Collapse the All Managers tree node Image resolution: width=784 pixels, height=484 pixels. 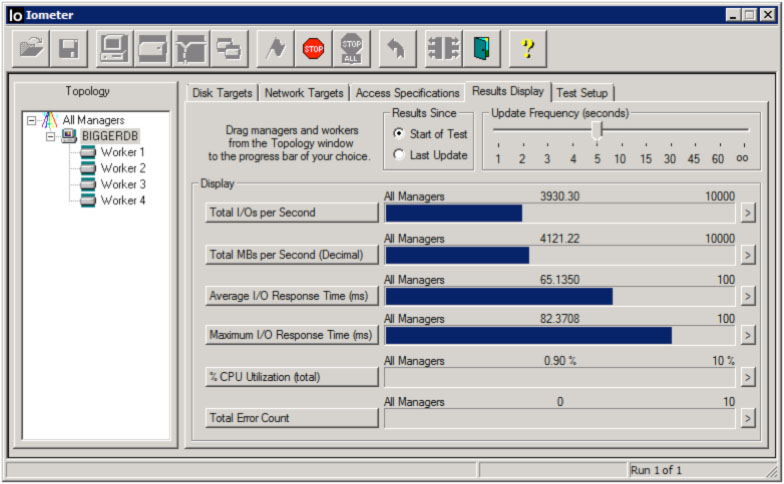[32, 120]
